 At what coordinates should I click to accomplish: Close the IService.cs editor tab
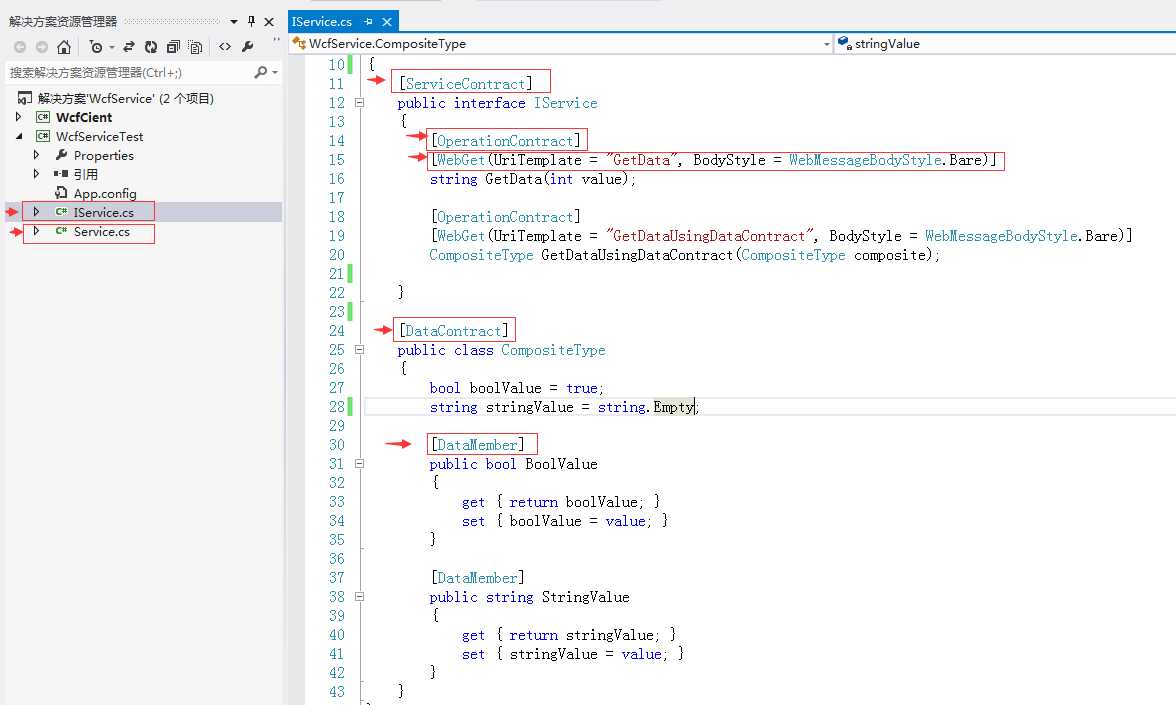tap(387, 22)
